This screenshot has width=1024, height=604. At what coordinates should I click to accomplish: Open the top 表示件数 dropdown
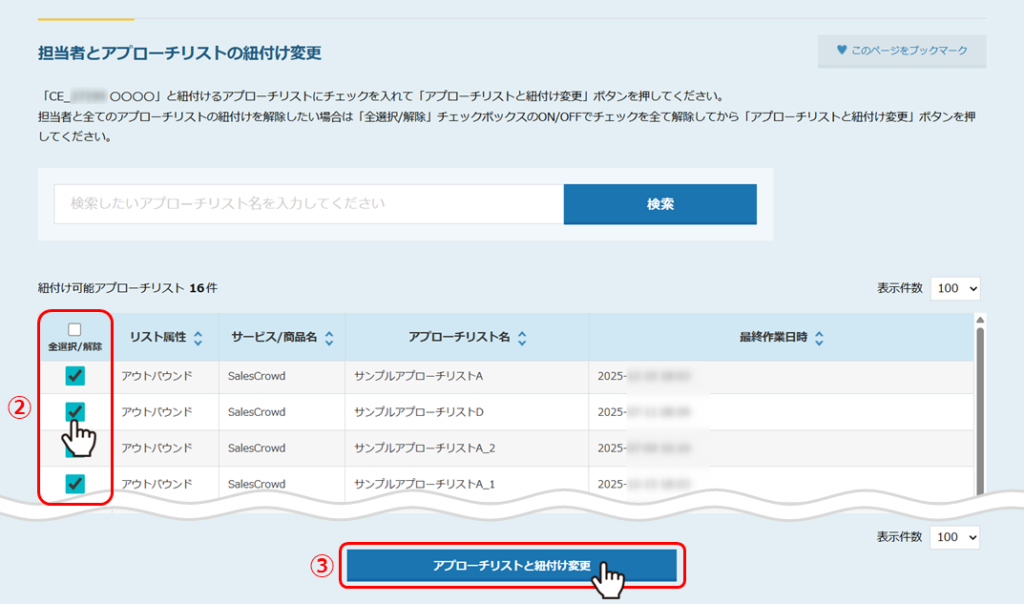tap(955, 288)
